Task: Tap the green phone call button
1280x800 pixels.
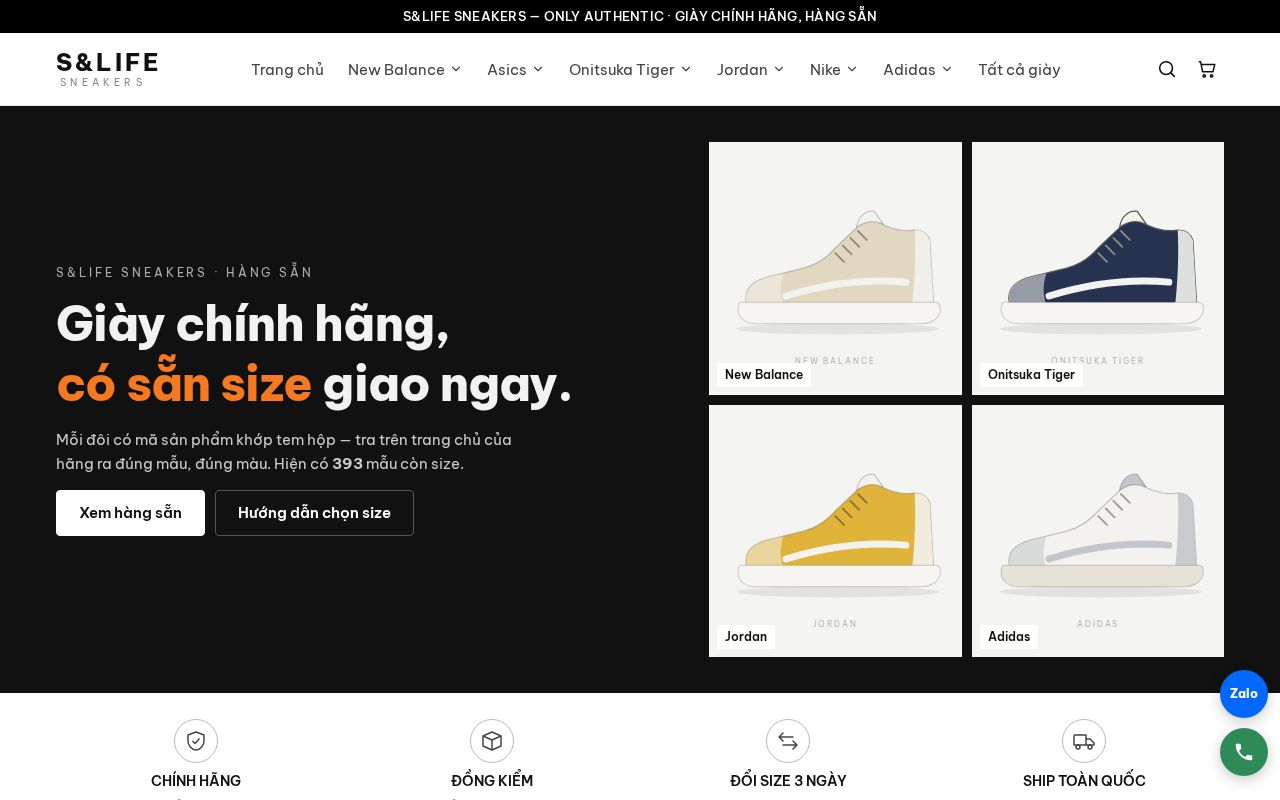Action: (x=1244, y=752)
